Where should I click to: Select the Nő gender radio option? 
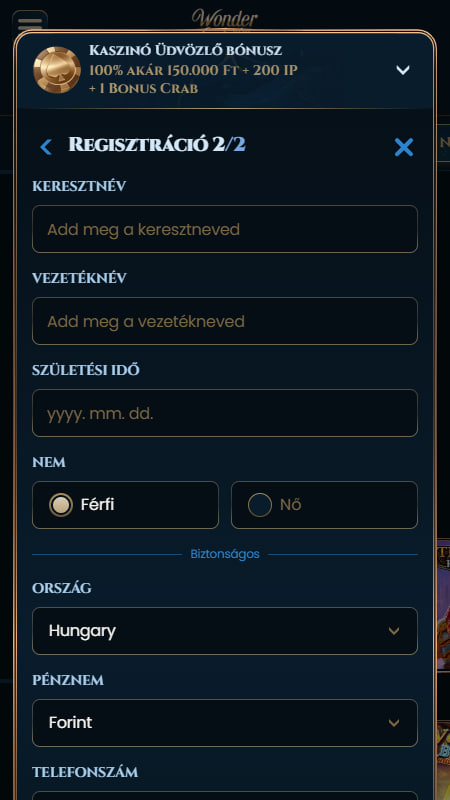[x=324, y=505]
